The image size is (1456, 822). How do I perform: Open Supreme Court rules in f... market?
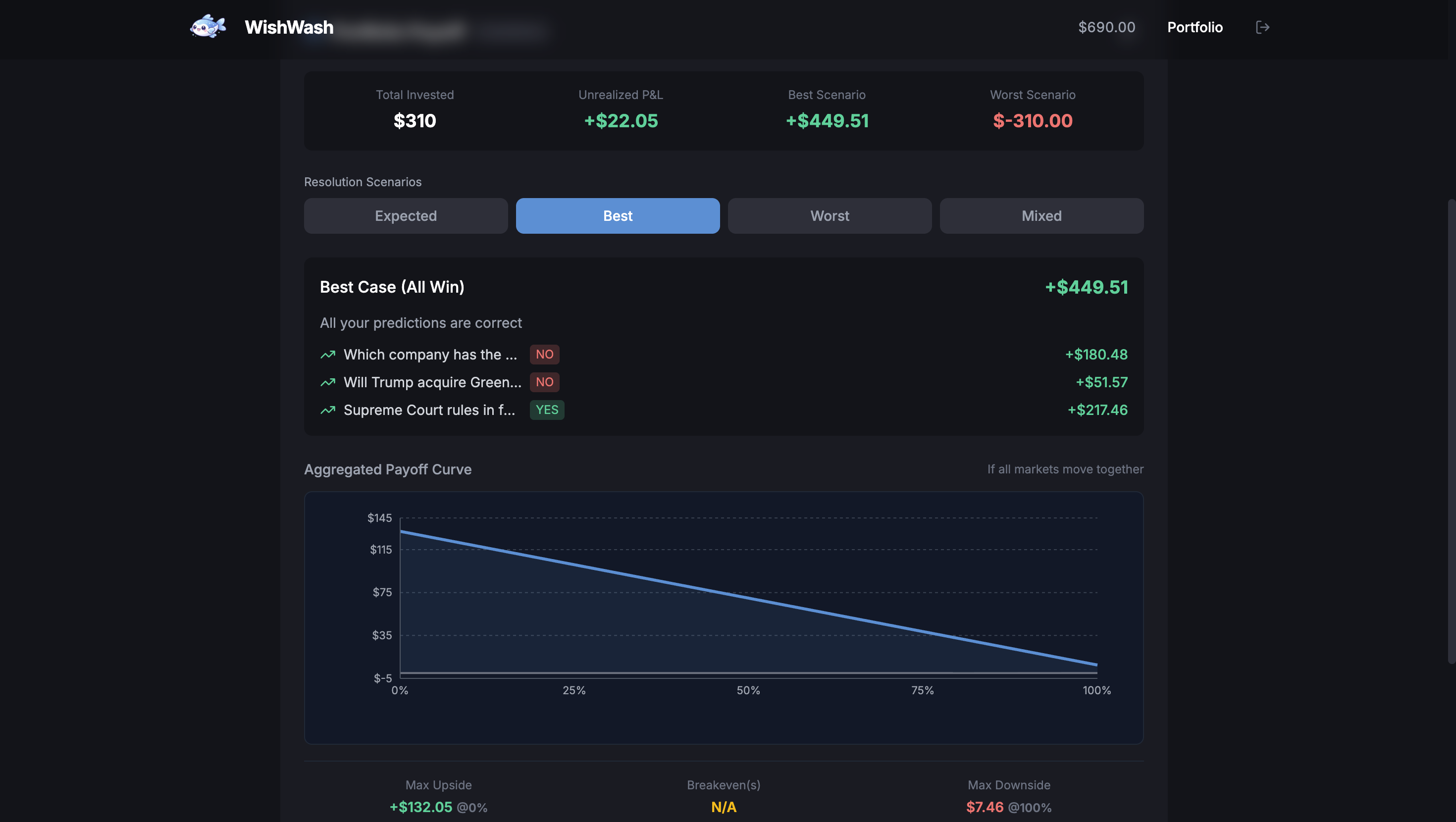[429, 410]
